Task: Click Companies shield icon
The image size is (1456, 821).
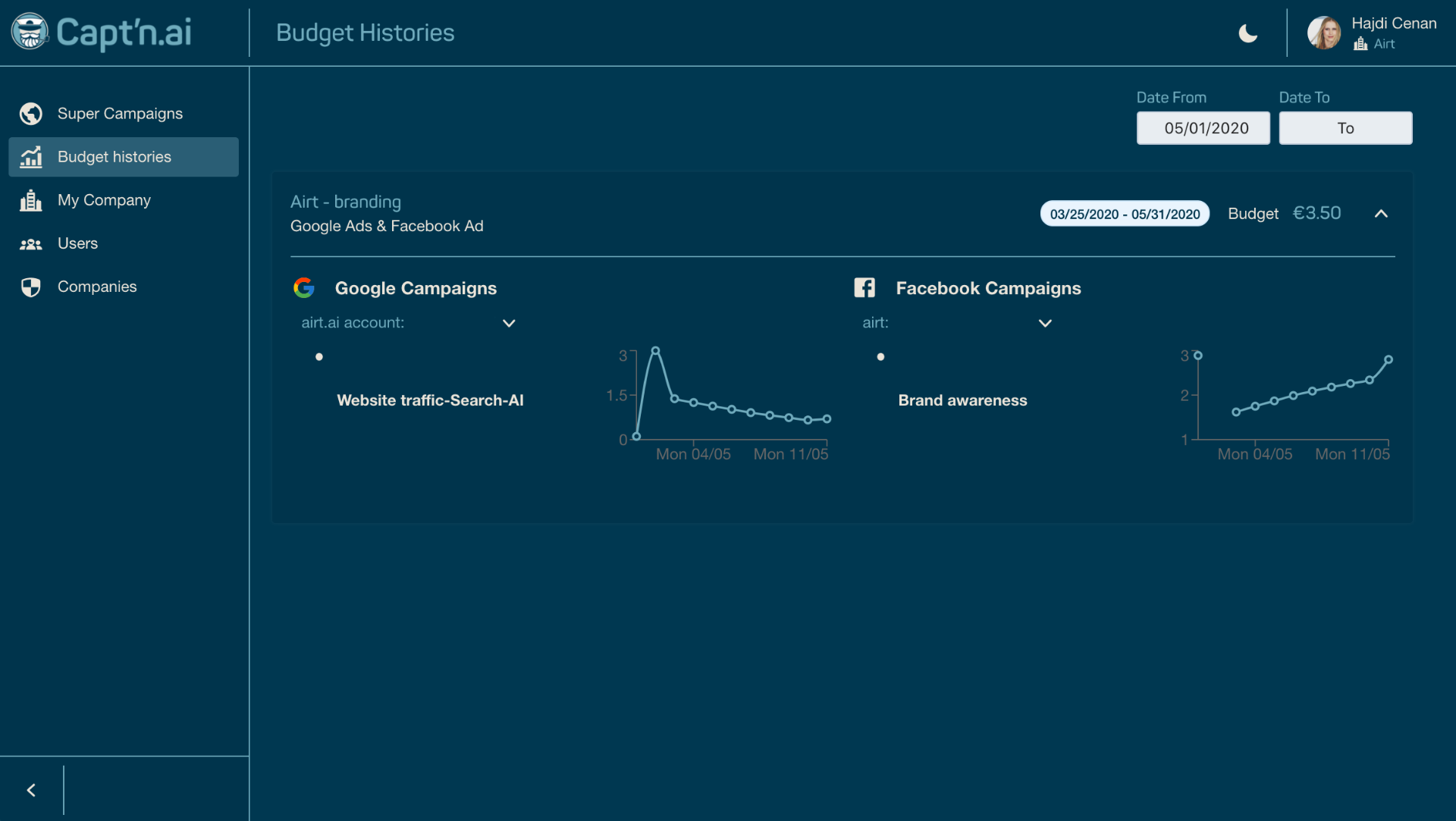Action: click(x=31, y=287)
